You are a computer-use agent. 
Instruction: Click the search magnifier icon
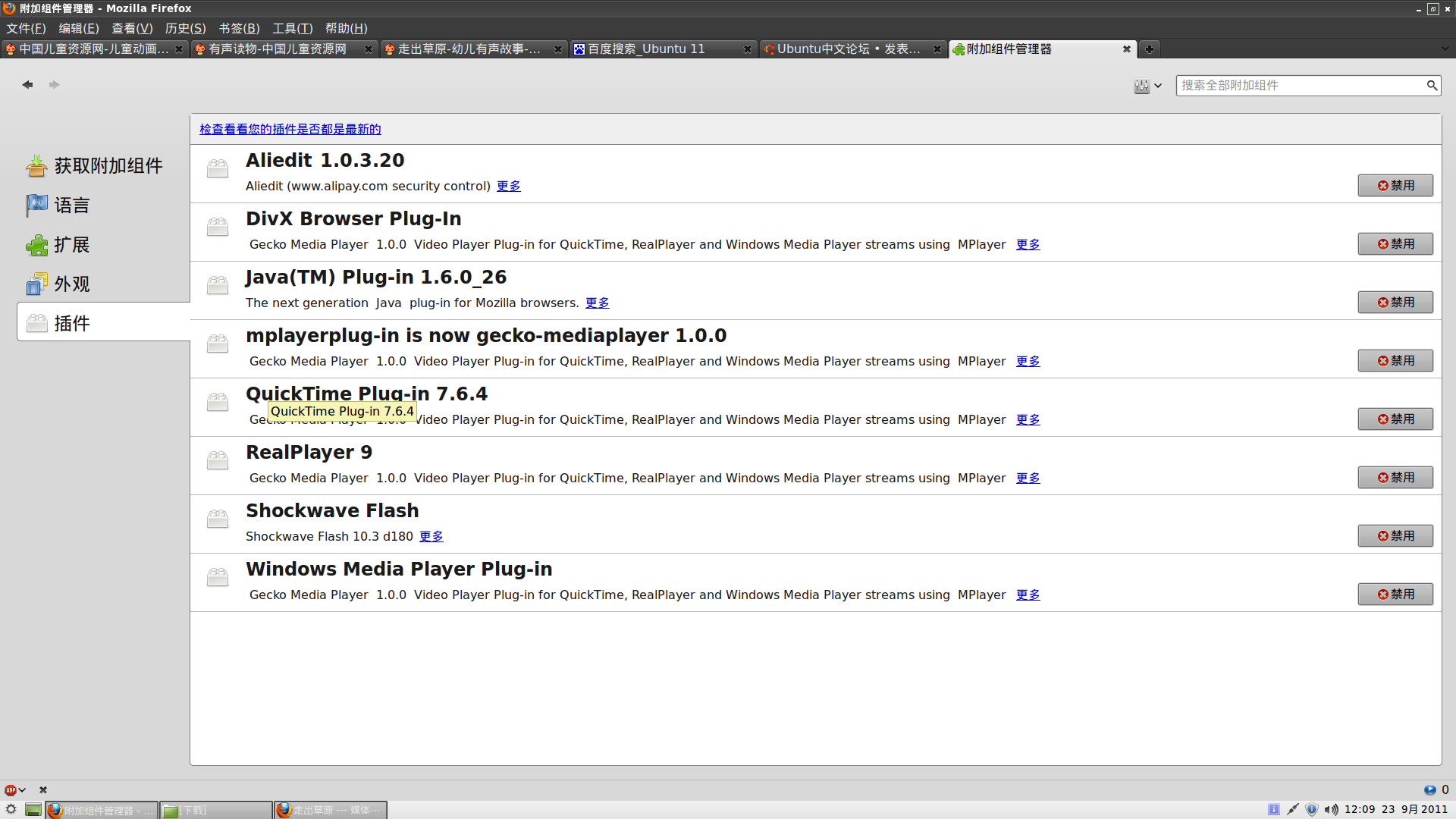[1432, 85]
